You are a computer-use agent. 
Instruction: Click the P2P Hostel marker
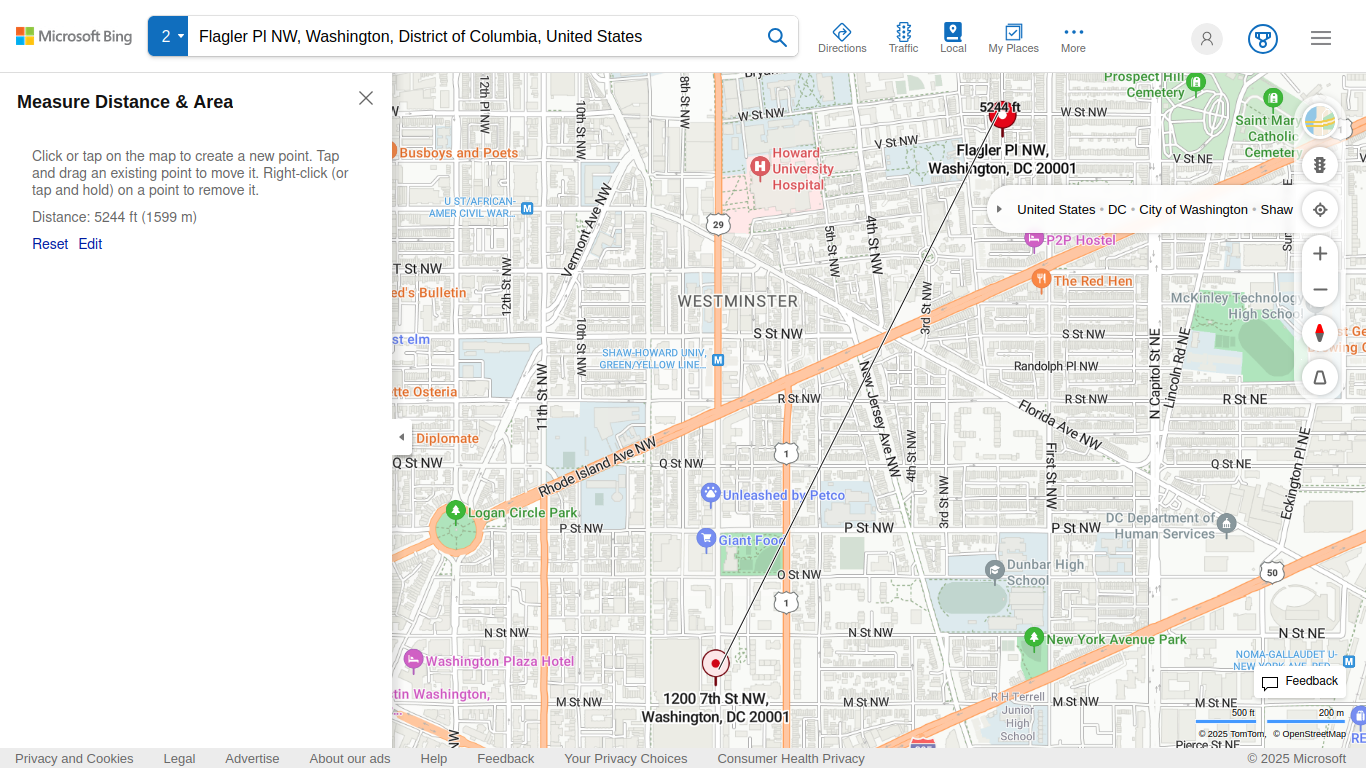pyautogui.click(x=1034, y=239)
